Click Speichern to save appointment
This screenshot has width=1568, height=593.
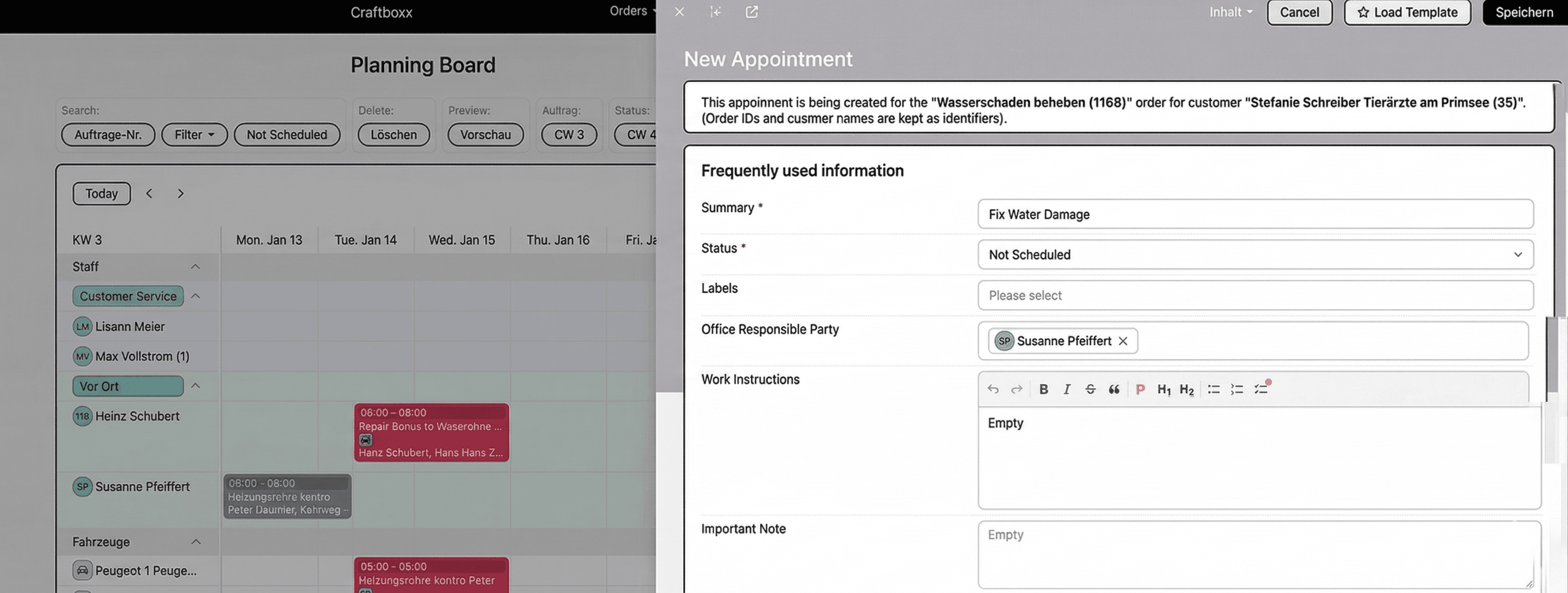point(1523,12)
